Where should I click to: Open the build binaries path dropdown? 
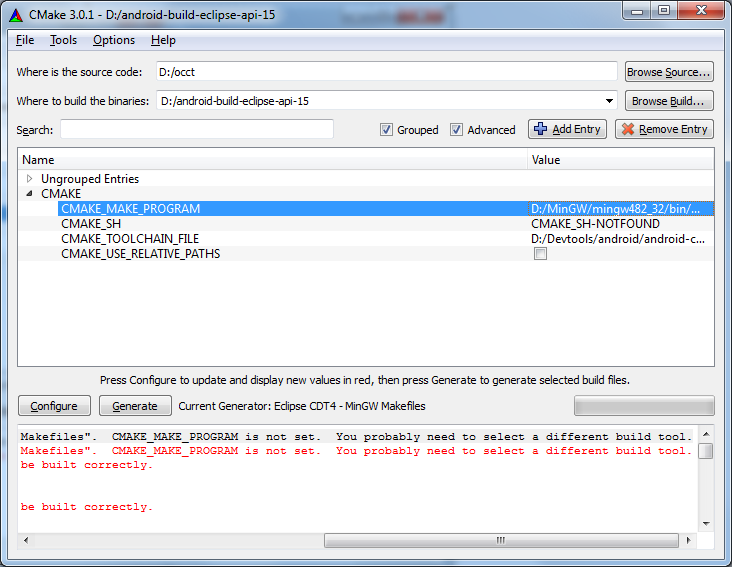(610, 101)
